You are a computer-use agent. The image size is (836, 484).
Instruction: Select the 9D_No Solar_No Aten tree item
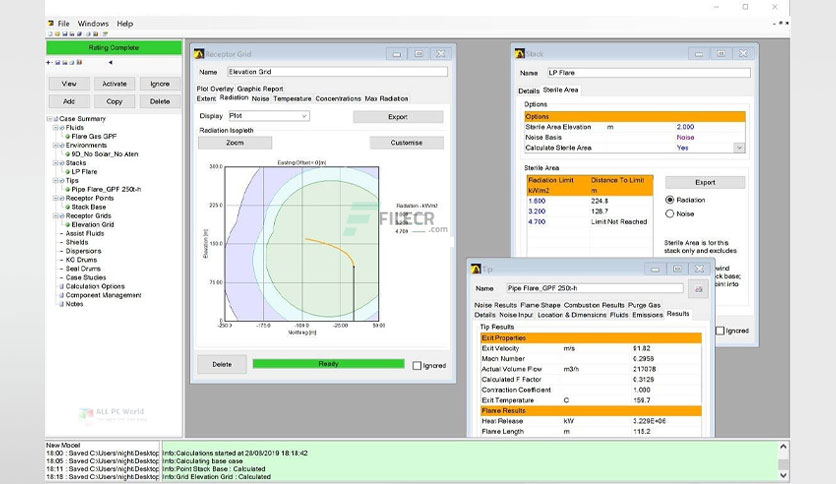[x=105, y=154]
